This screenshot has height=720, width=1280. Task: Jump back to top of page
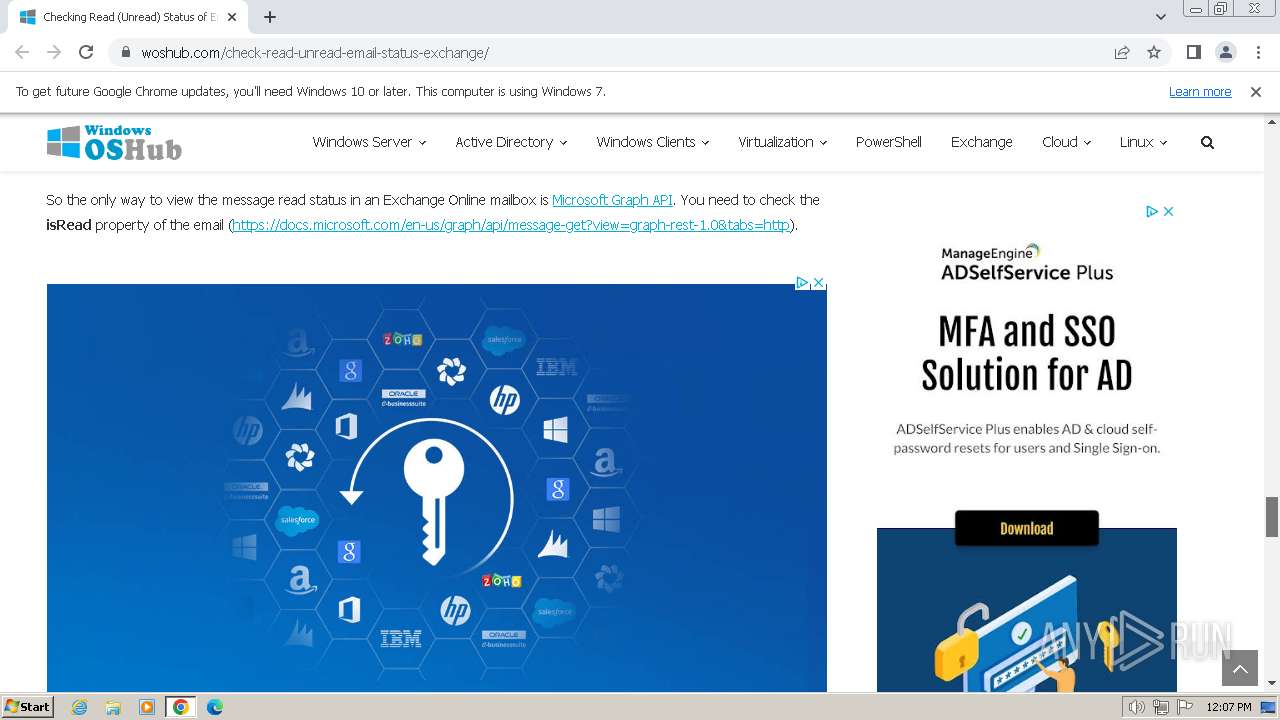(1240, 668)
